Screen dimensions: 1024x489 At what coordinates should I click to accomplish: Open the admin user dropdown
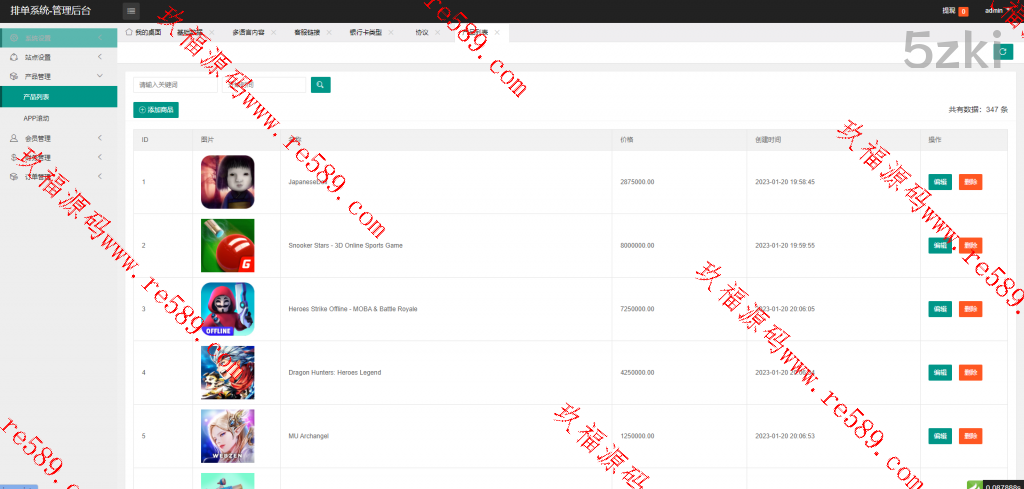pos(997,10)
